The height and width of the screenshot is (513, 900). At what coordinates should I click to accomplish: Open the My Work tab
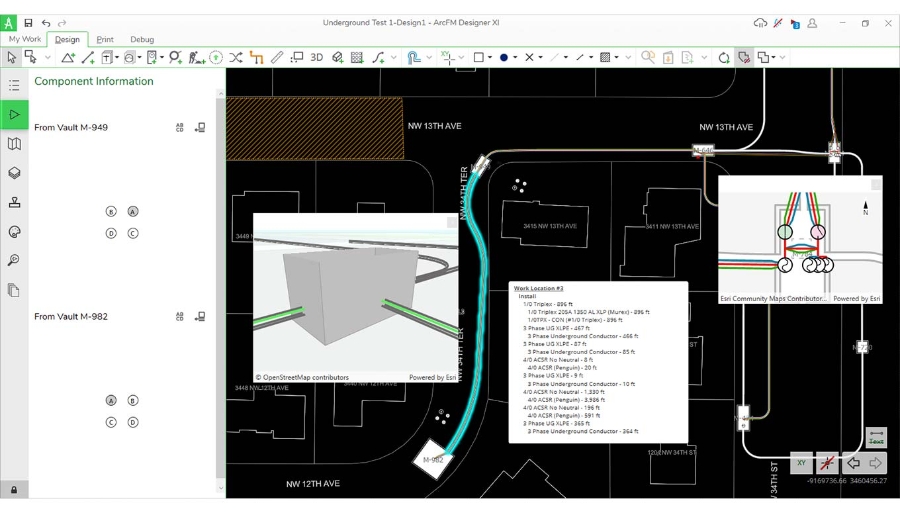click(x=25, y=40)
